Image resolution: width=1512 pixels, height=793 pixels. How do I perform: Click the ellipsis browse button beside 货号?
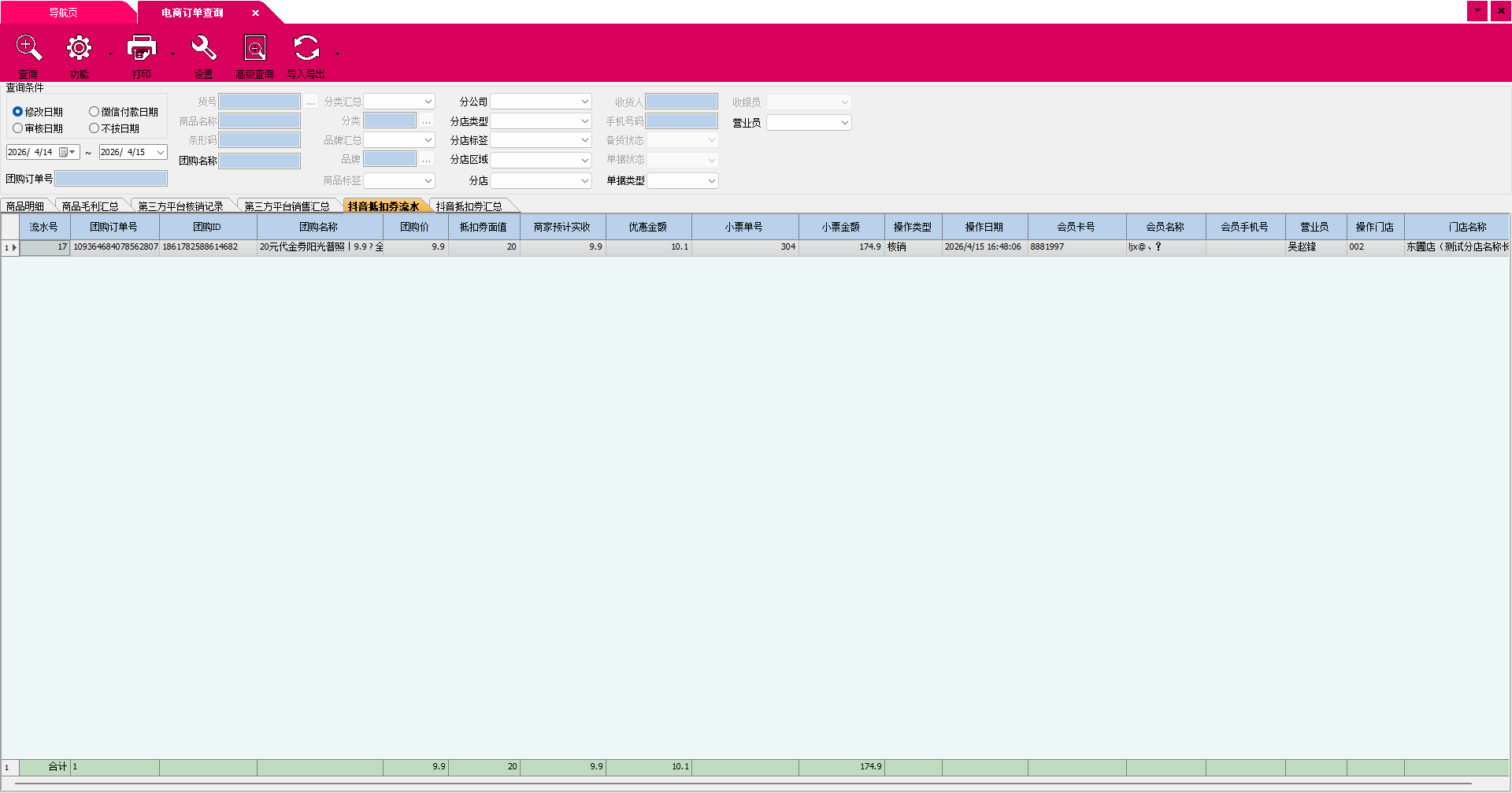pos(311,102)
